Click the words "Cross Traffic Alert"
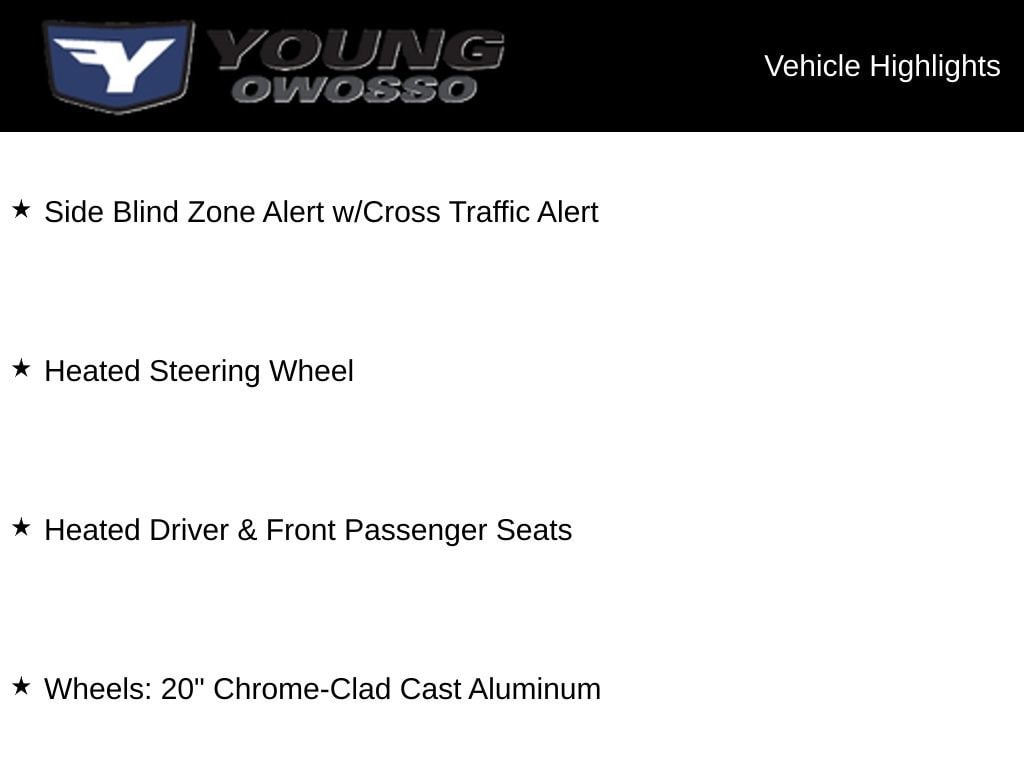Viewport: 1024px width, 768px height. click(480, 212)
